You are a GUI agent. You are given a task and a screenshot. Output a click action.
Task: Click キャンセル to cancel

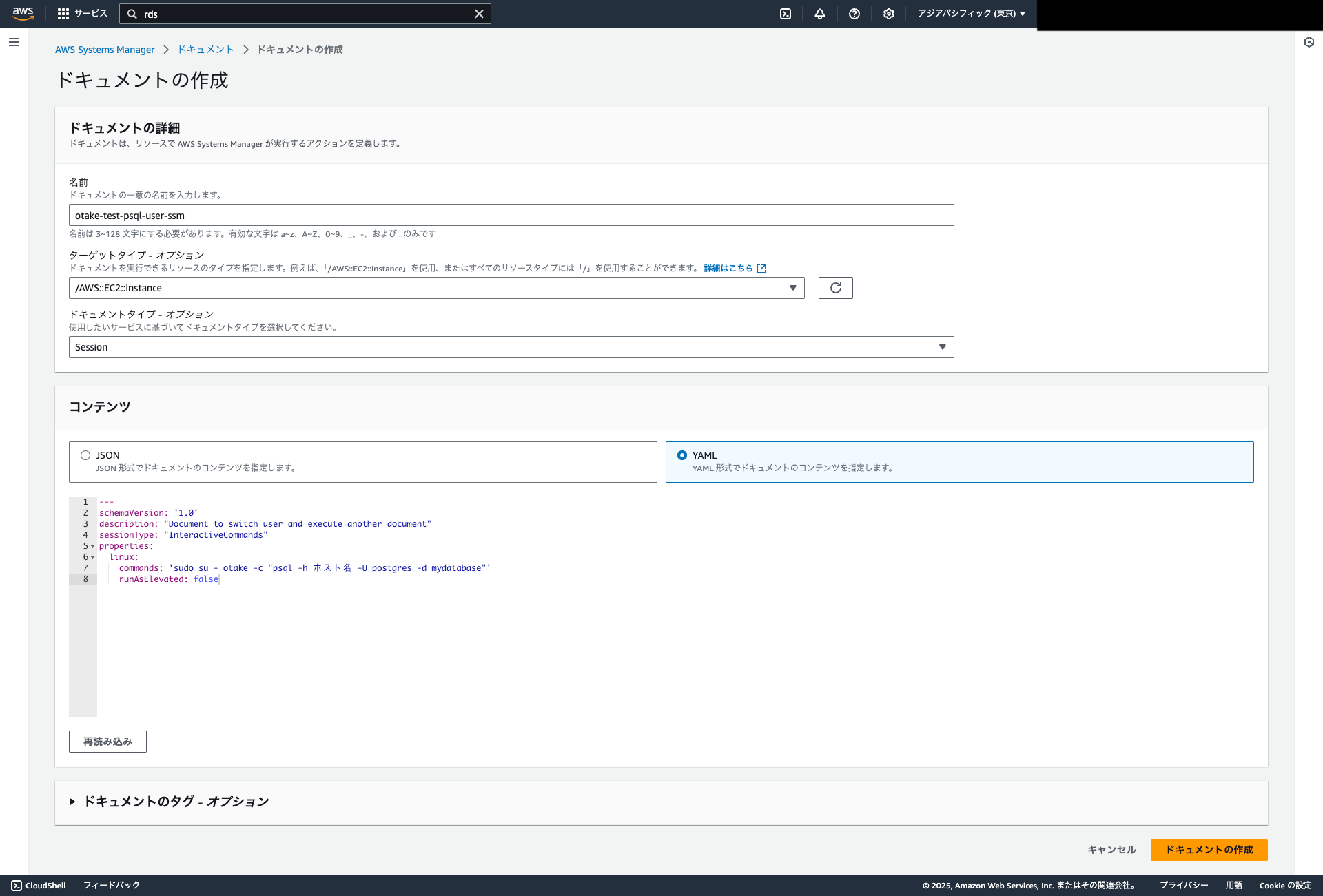tap(1111, 850)
